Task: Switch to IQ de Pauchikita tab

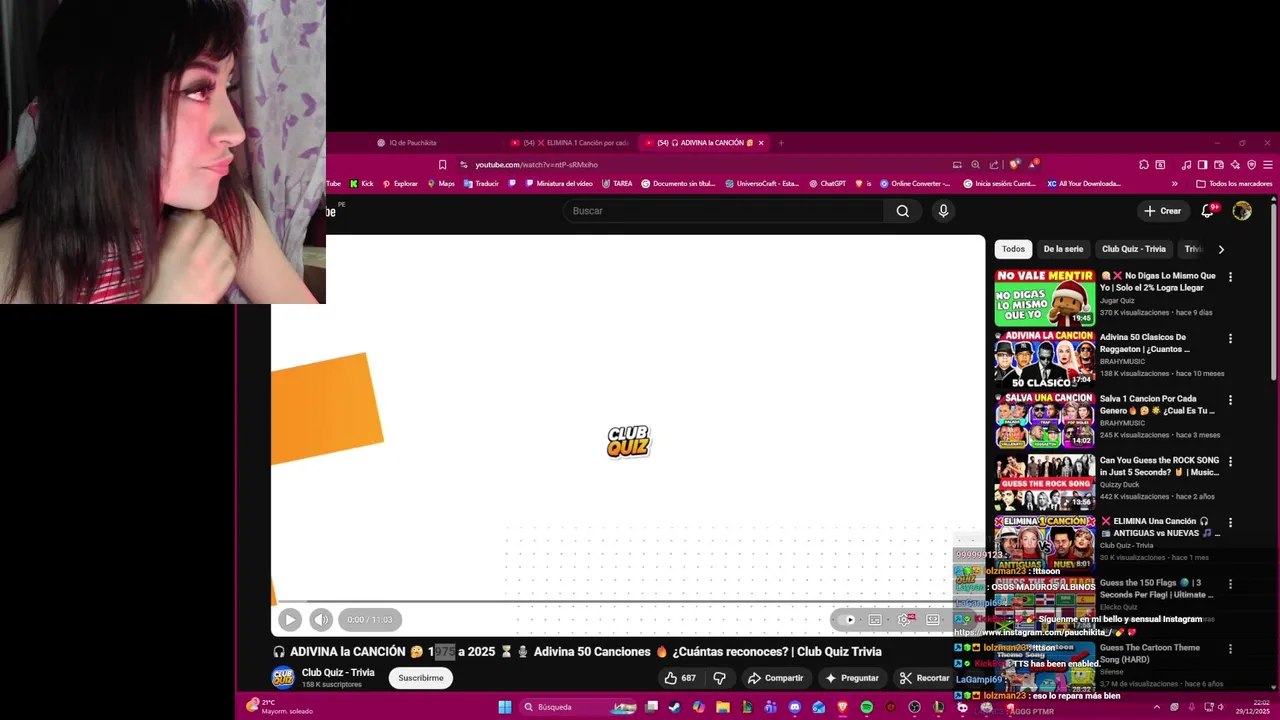Action: click(x=412, y=143)
